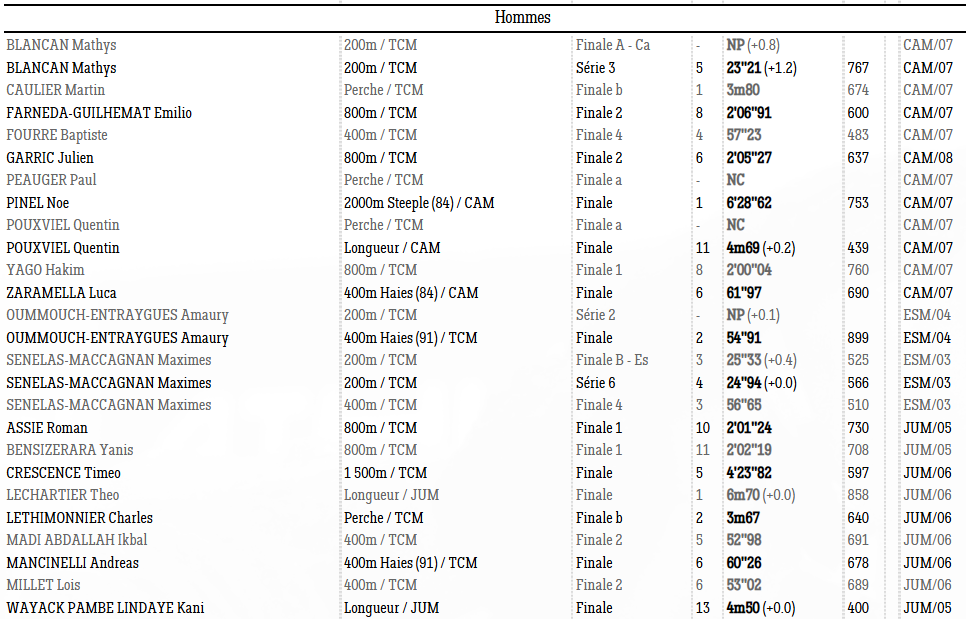Select event 1 500m / TCM
This screenshot has height=619, width=966.
(x=385, y=472)
